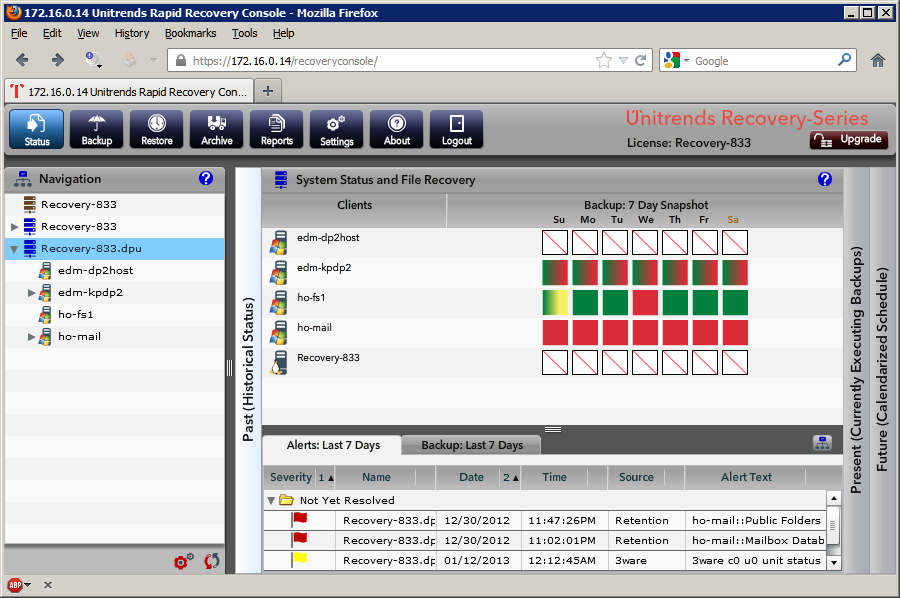This screenshot has width=900, height=598.
Task: Open the File menu
Action: coord(19,33)
